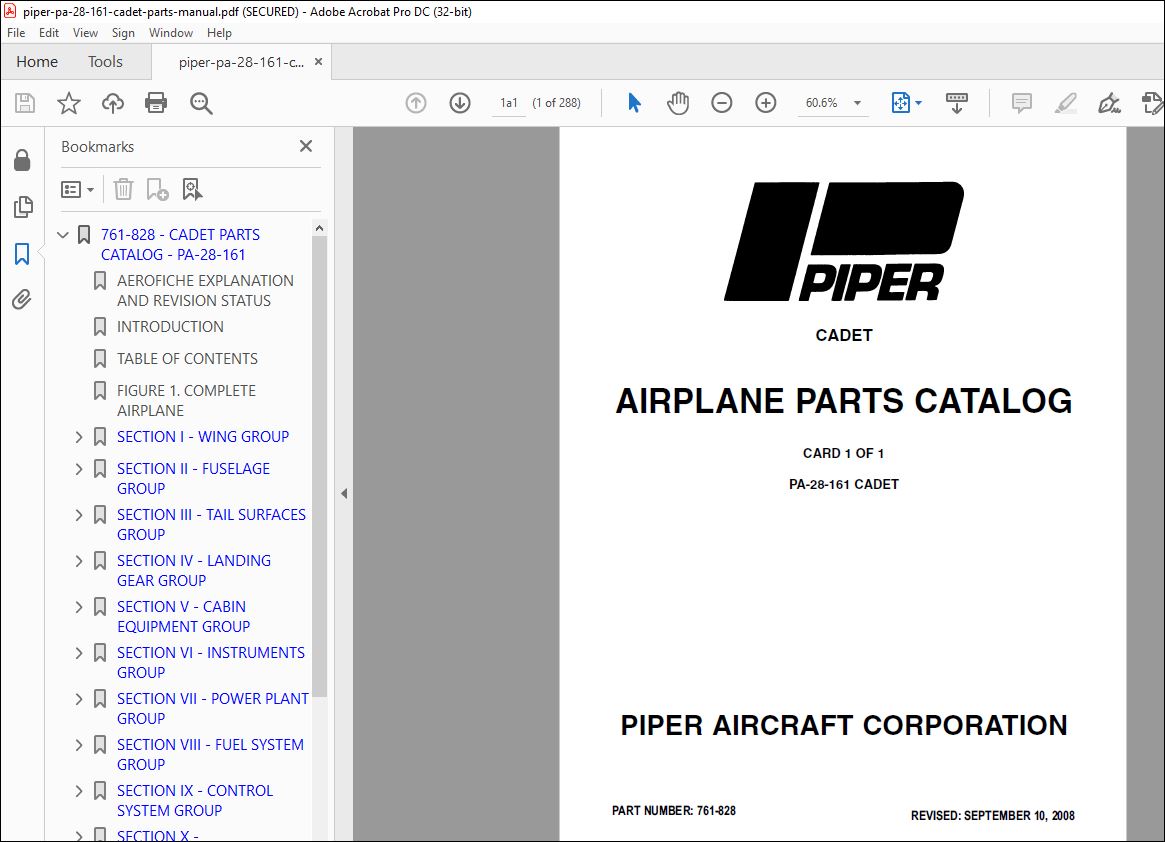
Task: Expand Section VI - Instruments Group
Action: tap(79, 653)
